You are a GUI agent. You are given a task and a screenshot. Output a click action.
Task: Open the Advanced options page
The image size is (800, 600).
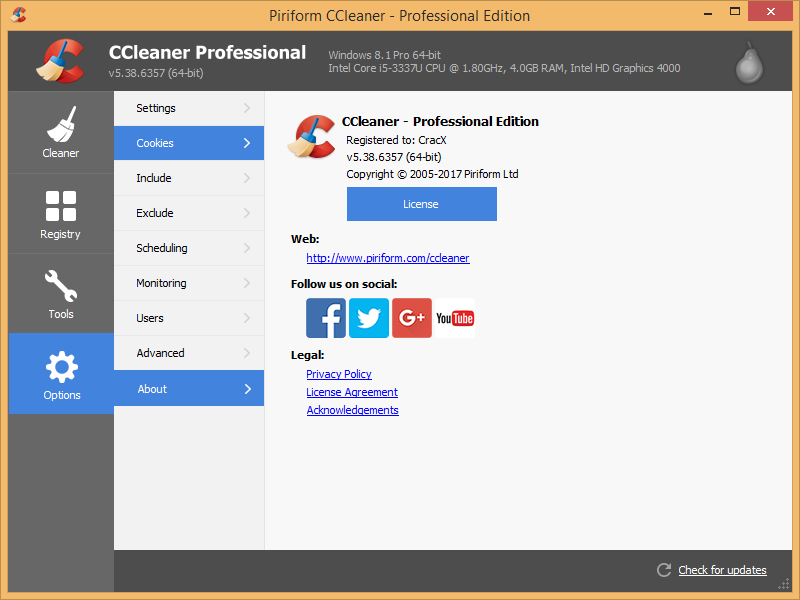point(189,353)
